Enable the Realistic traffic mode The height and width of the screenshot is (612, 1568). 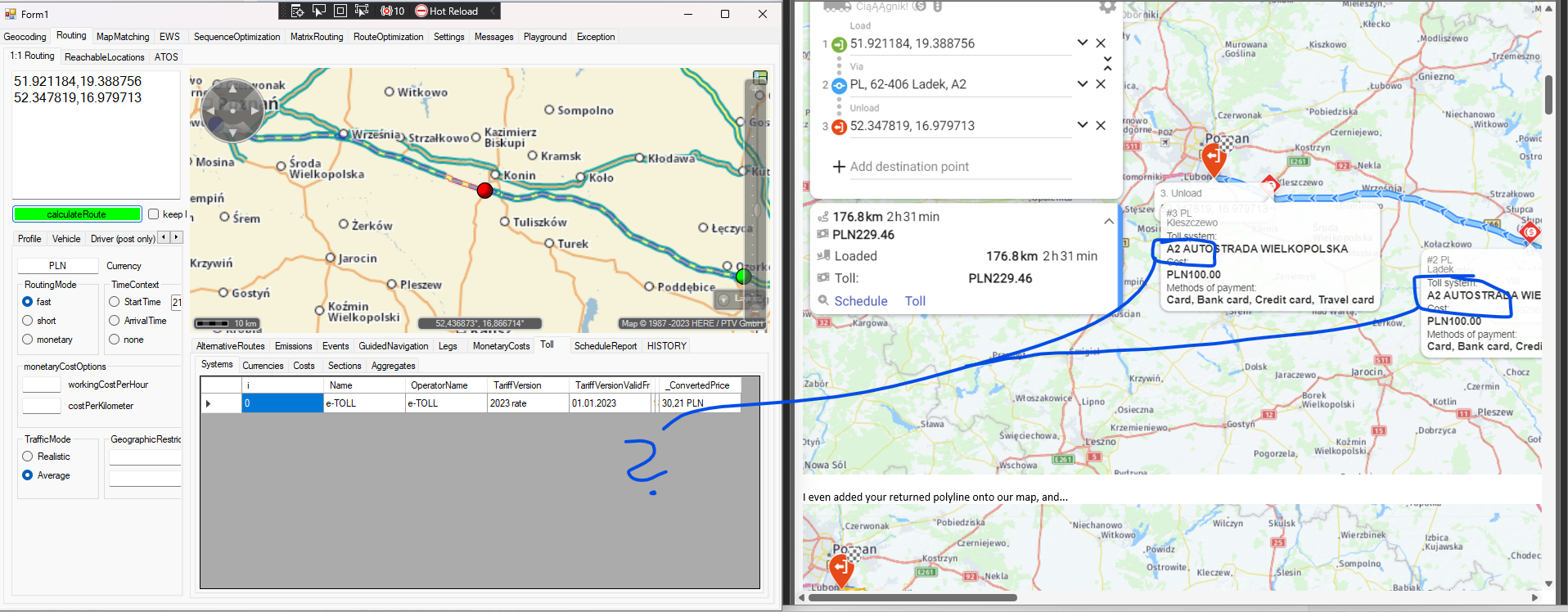[28, 457]
